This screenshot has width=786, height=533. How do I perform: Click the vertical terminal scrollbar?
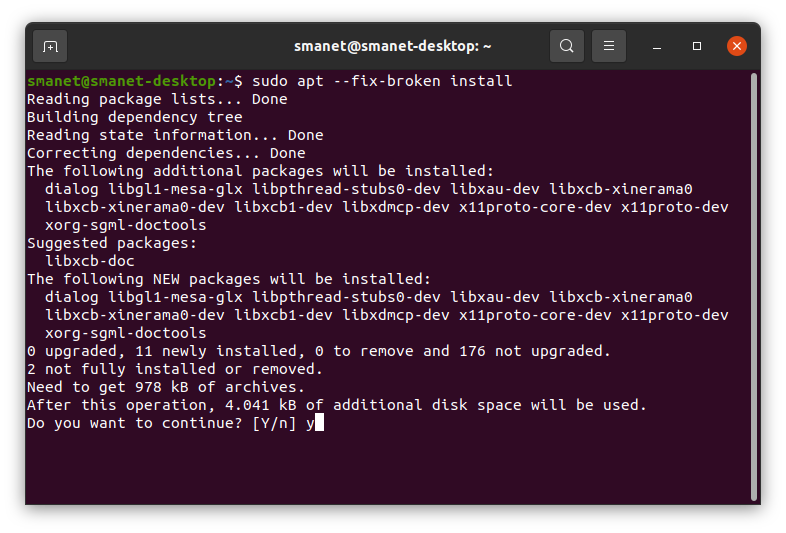pyautogui.click(x=753, y=287)
